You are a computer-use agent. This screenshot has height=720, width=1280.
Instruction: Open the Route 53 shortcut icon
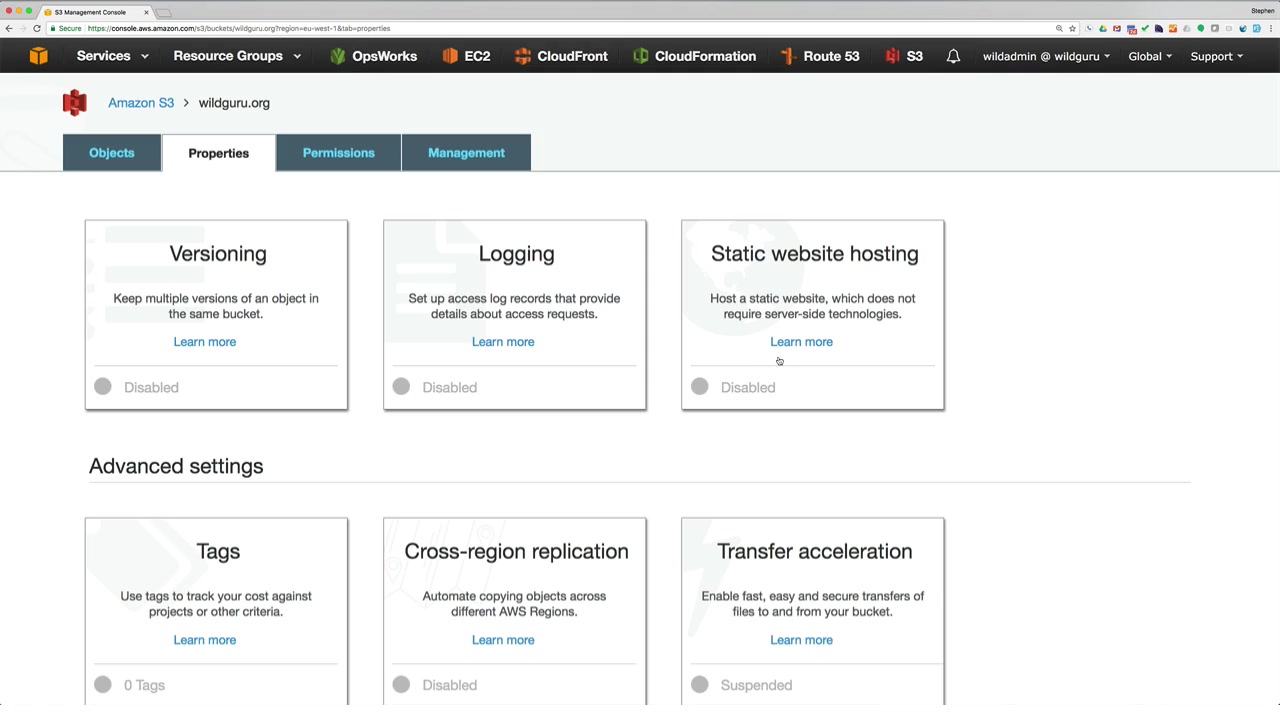coord(788,56)
